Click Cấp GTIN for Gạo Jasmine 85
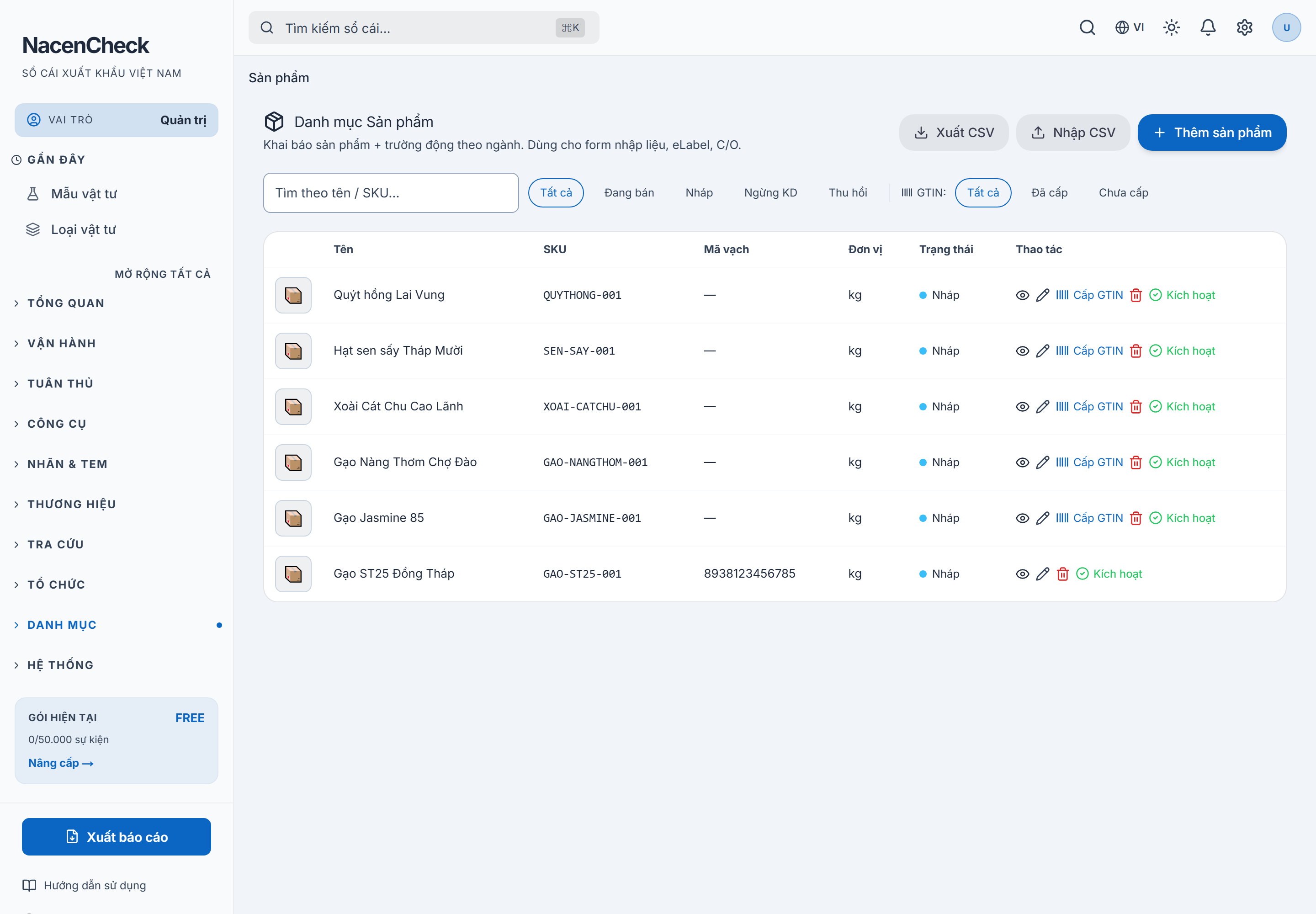This screenshot has width=1316, height=914. [x=1089, y=518]
